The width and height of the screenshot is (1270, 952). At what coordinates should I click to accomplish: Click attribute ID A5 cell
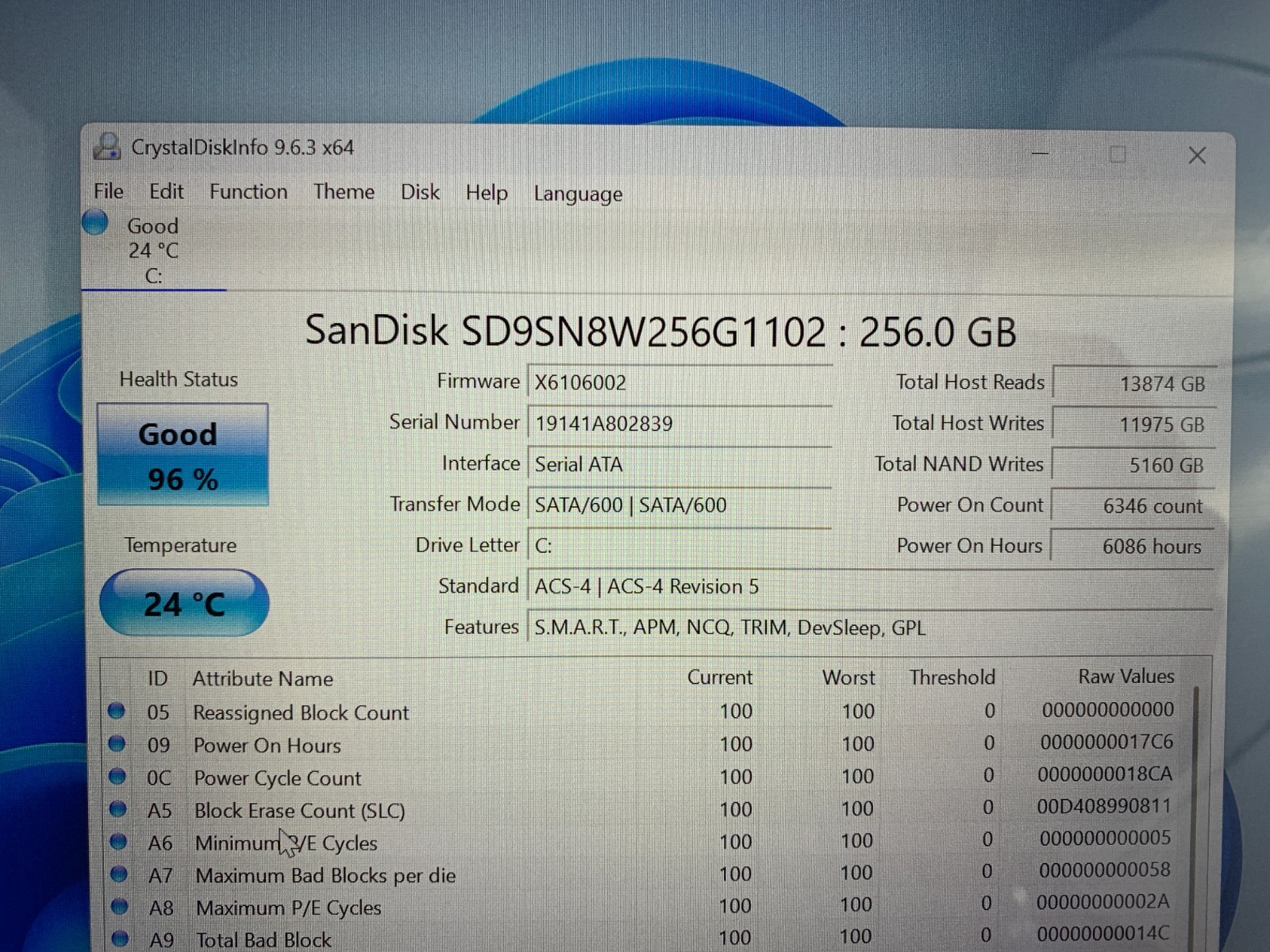160,810
